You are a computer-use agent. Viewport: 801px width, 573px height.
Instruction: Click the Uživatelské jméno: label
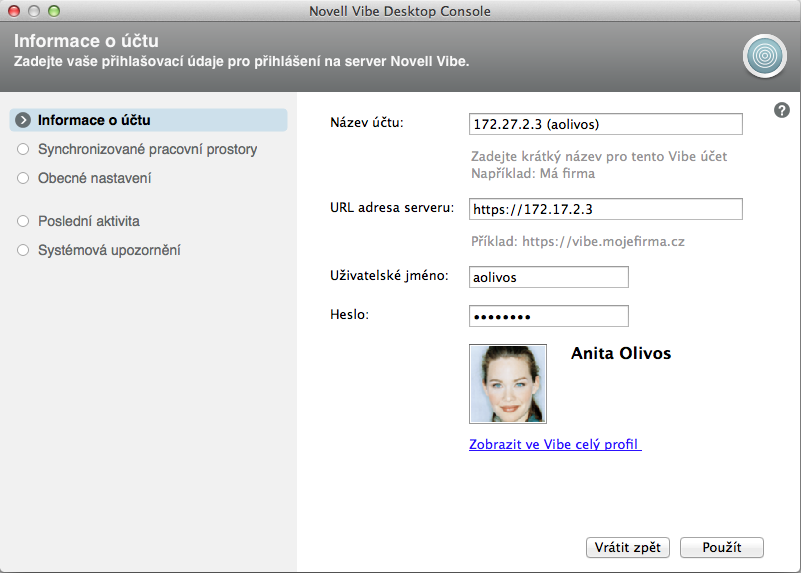[x=389, y=275]
